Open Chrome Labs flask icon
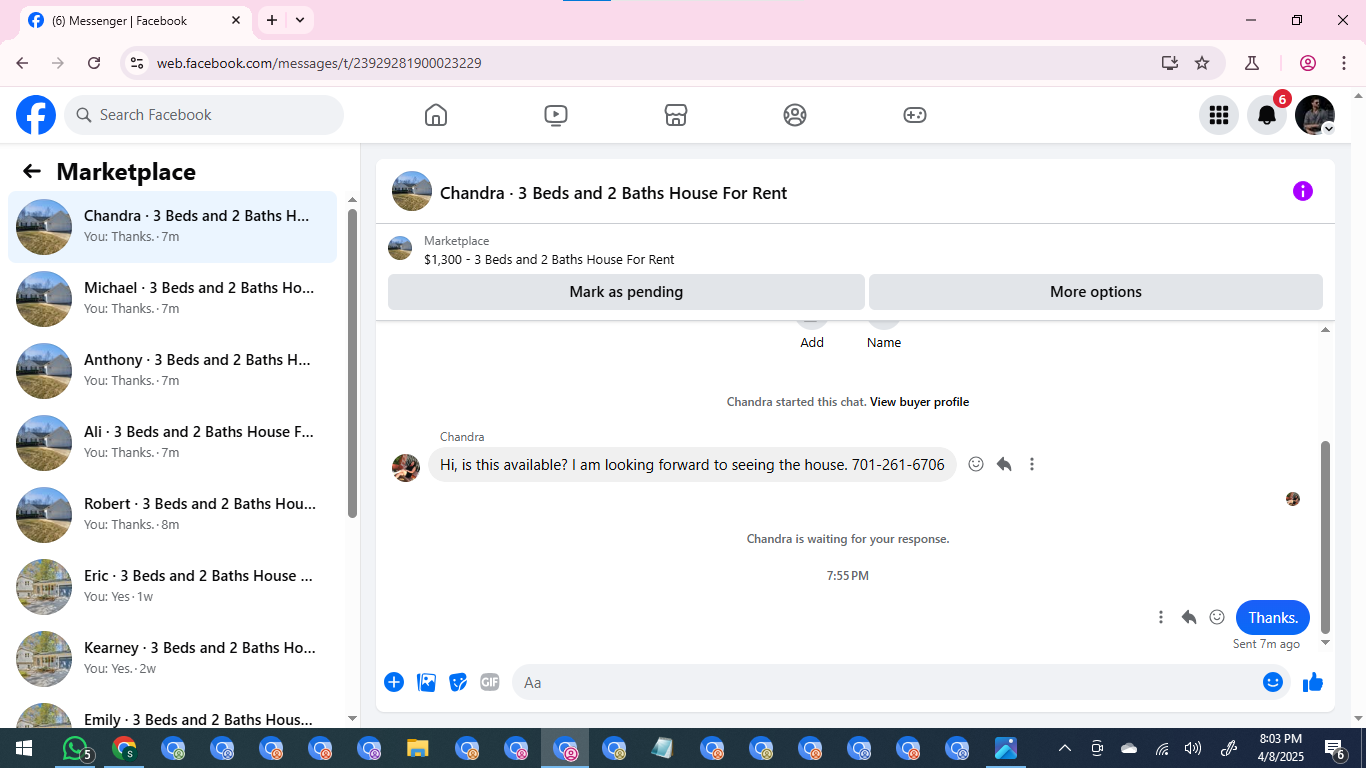Screen dimensions: 1366x768 coord(1252,63)
